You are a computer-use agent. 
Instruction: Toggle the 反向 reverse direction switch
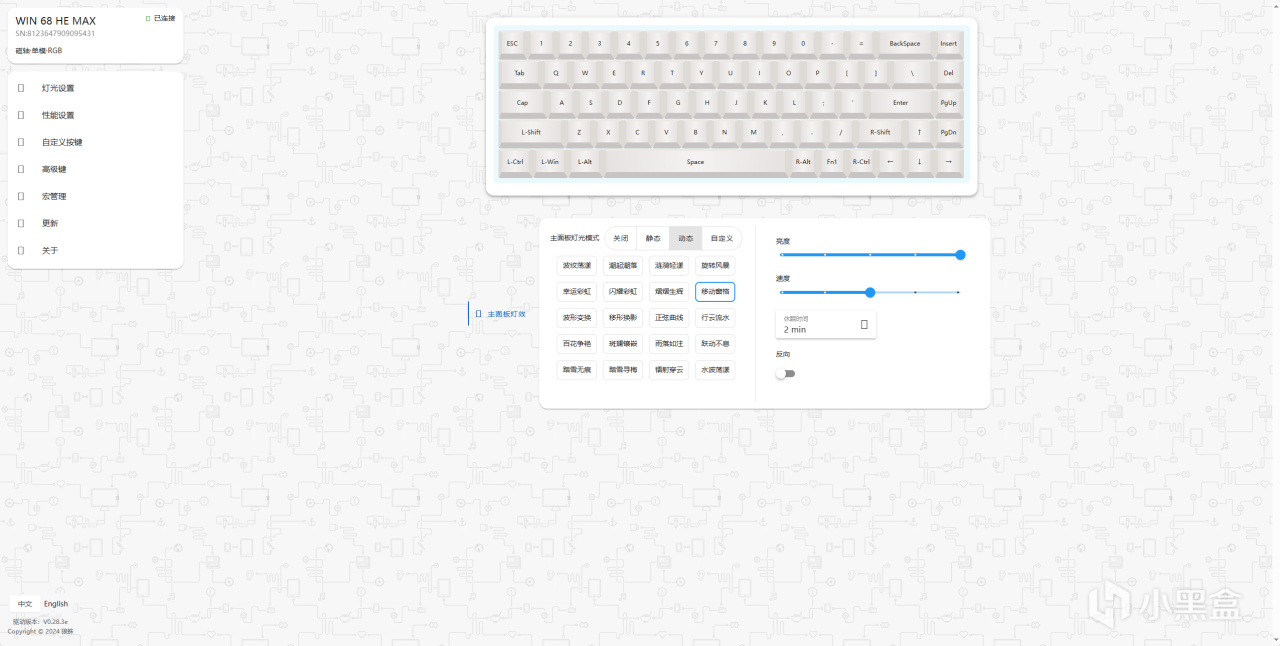click(x=785, y=374)
